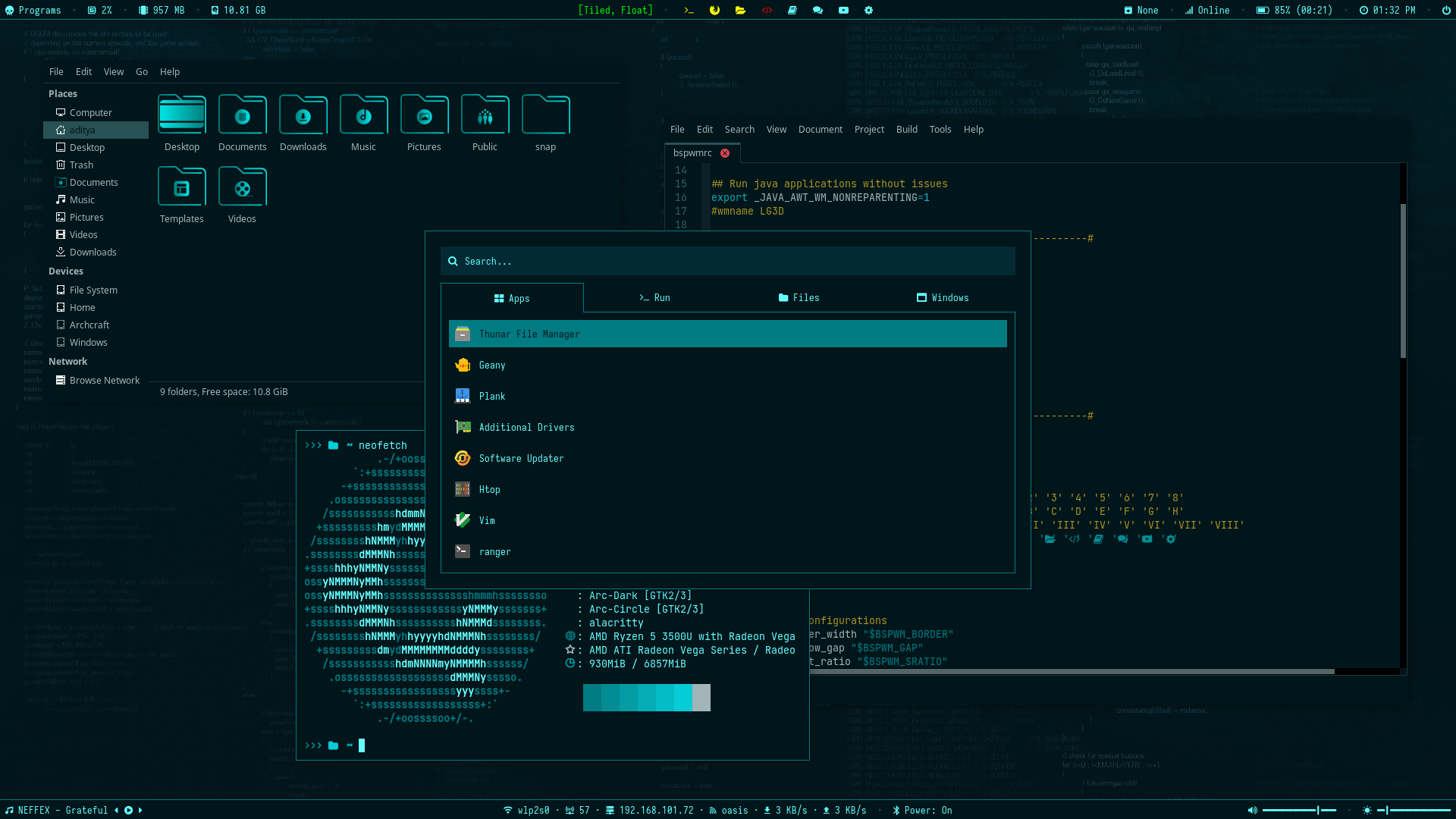Screen dimensions: 1456x819
Task: Open the chat bubbles workspace icon
Action: coord(817,11)
